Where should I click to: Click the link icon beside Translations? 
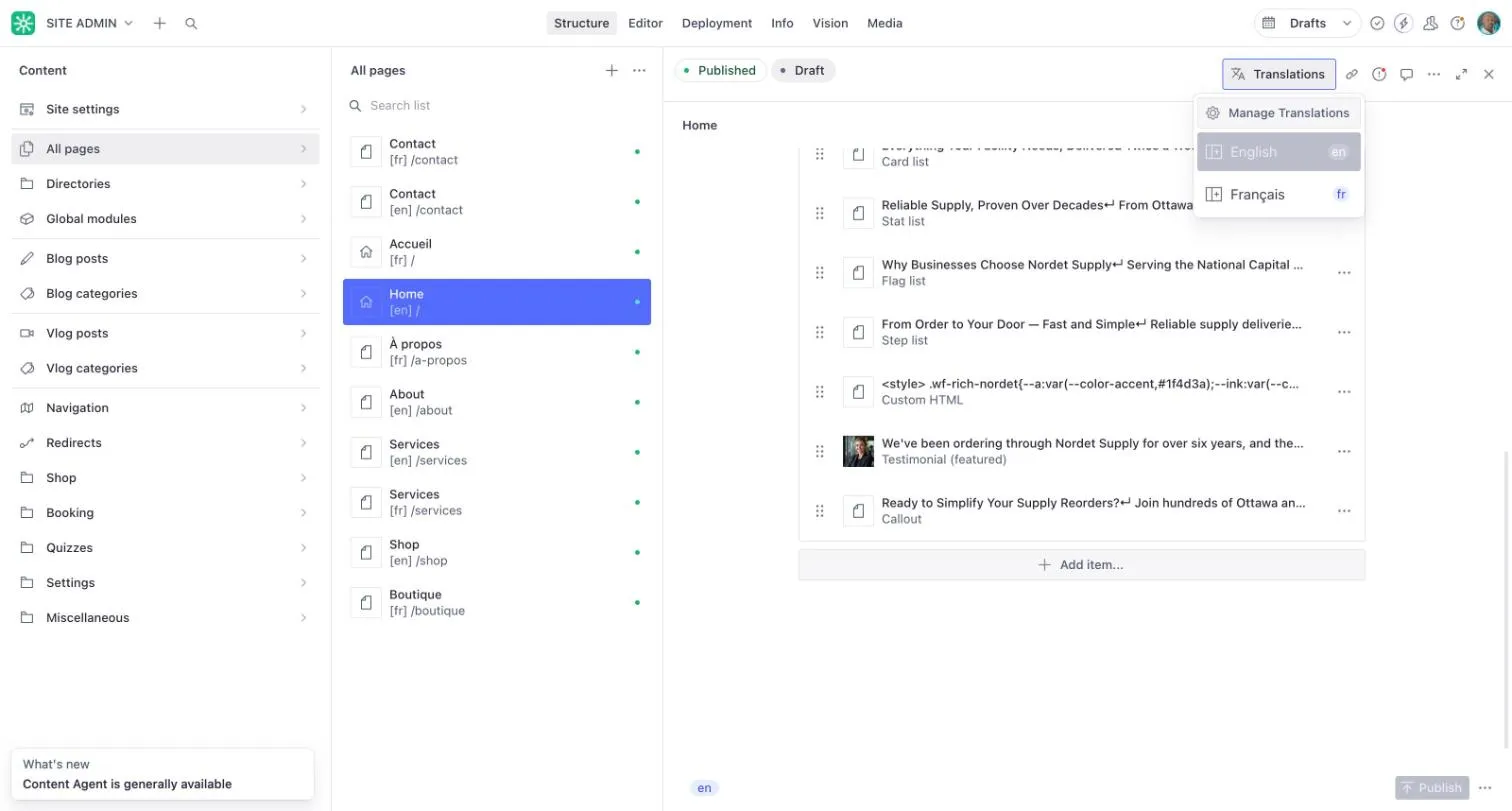click(x=1352, y=74)
